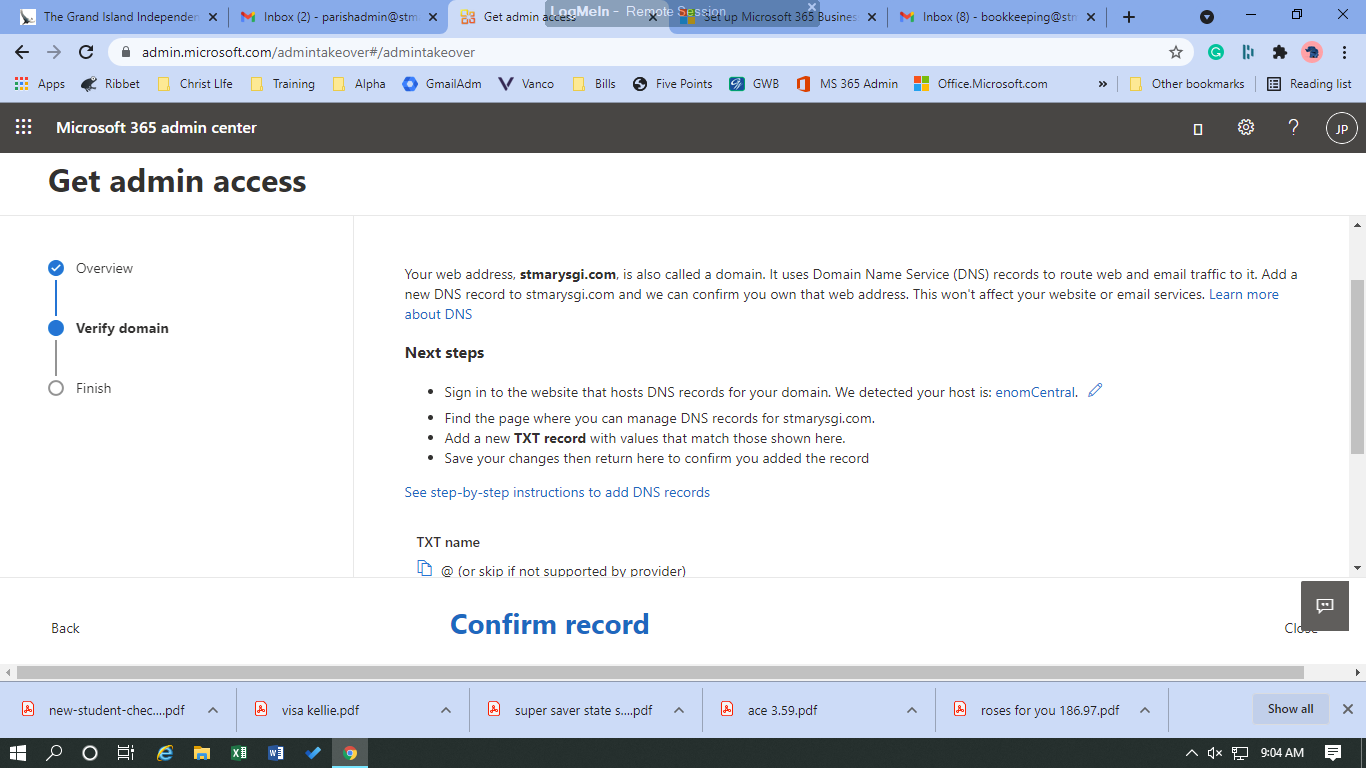Open step-by-step instructions to add DNS records
This screenshot has width=1366, height=768.
coord(557,492)
